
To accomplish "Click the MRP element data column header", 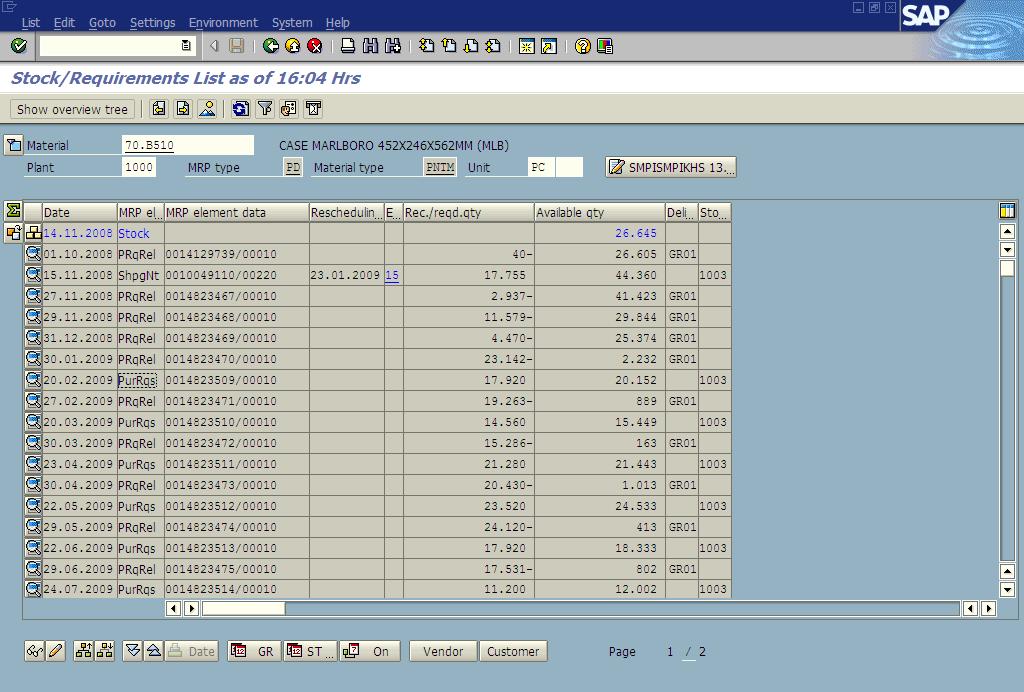I will click(236, 212).
